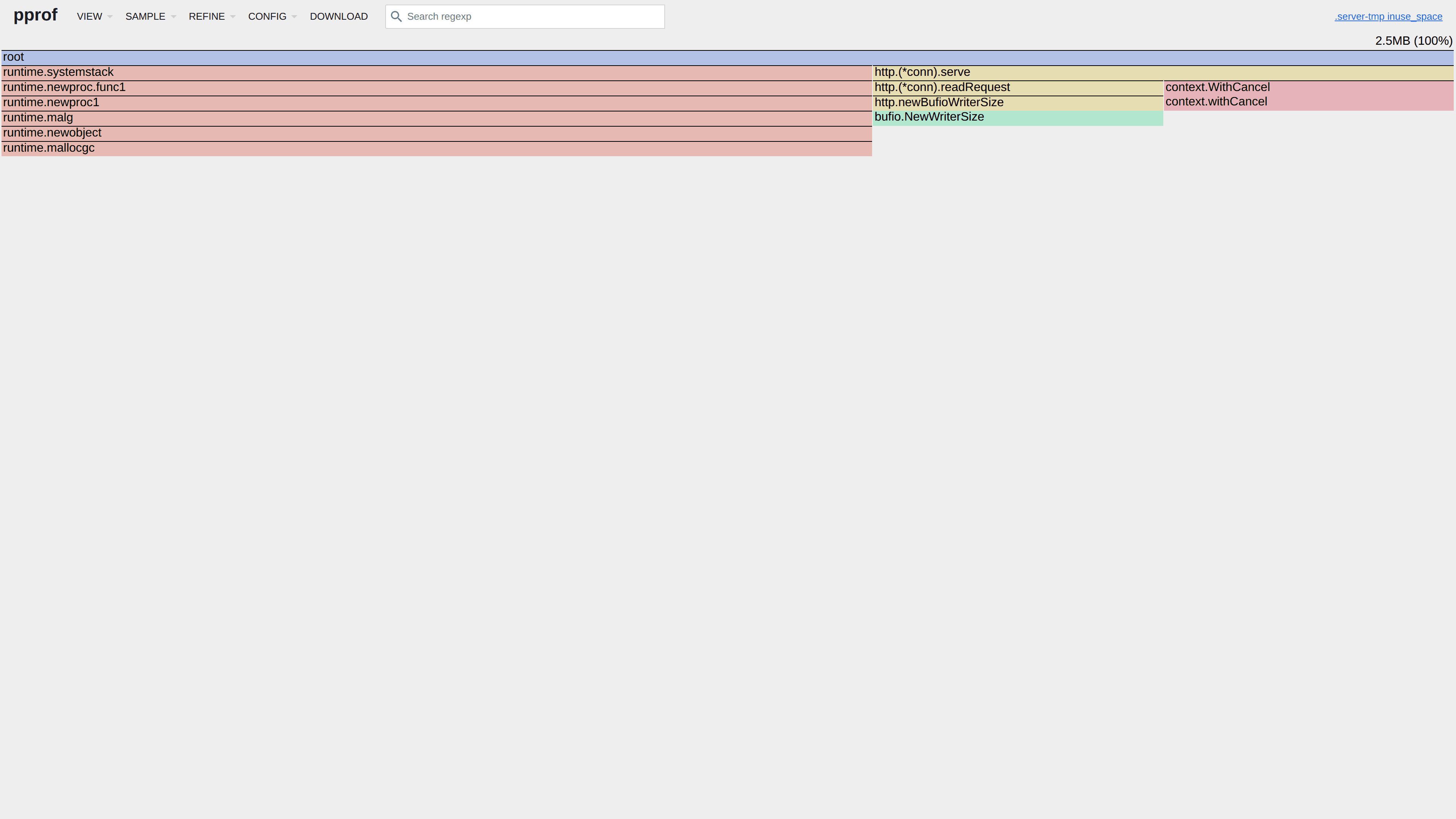
Task: Select the lowercase context.withCancel frame
Action: click(1309, 102)
